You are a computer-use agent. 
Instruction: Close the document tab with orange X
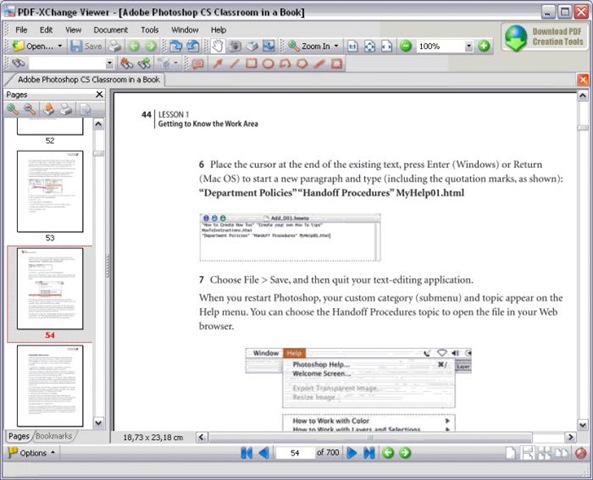(583, 80)
